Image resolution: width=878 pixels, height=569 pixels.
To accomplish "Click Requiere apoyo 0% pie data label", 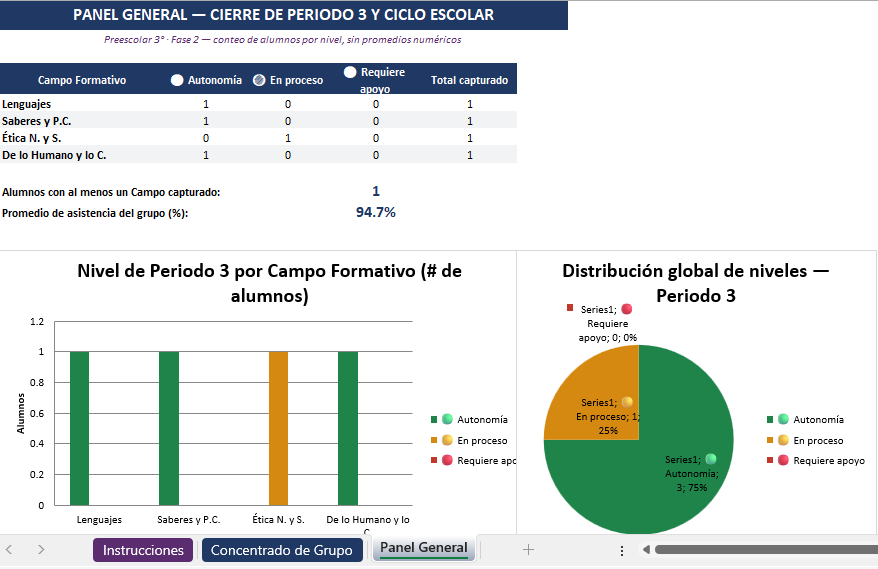I will click(x=608, y=324).
